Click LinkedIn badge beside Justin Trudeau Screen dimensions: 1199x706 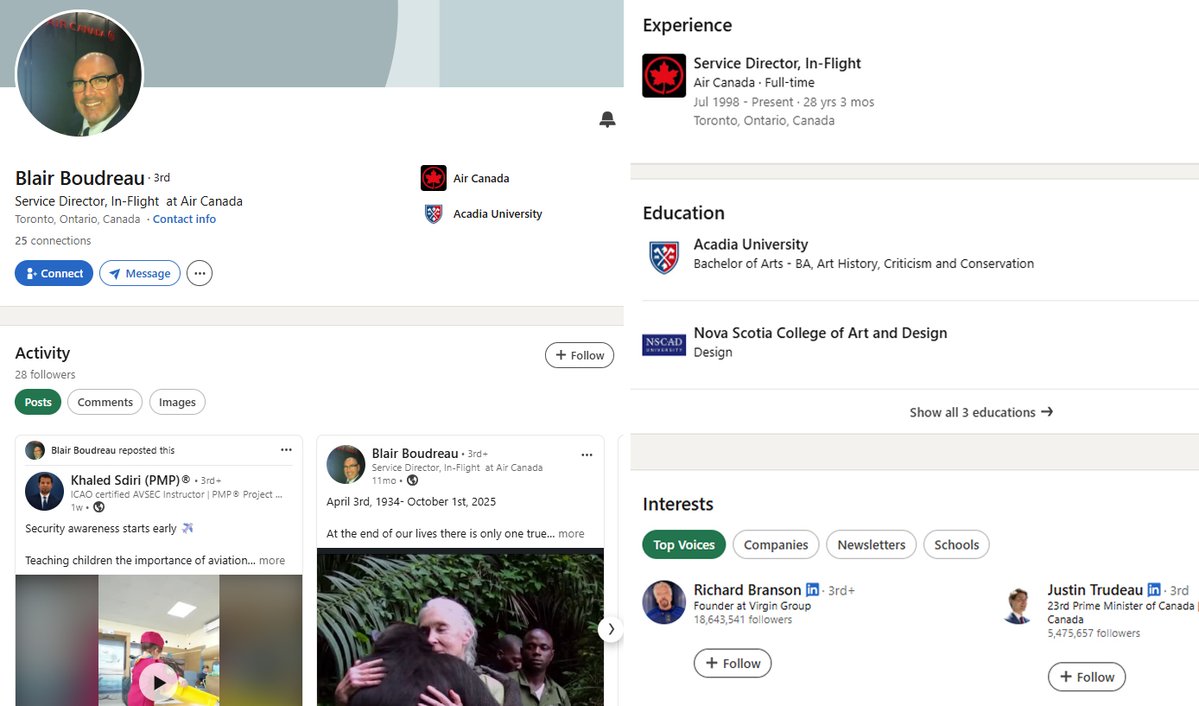1154,590
